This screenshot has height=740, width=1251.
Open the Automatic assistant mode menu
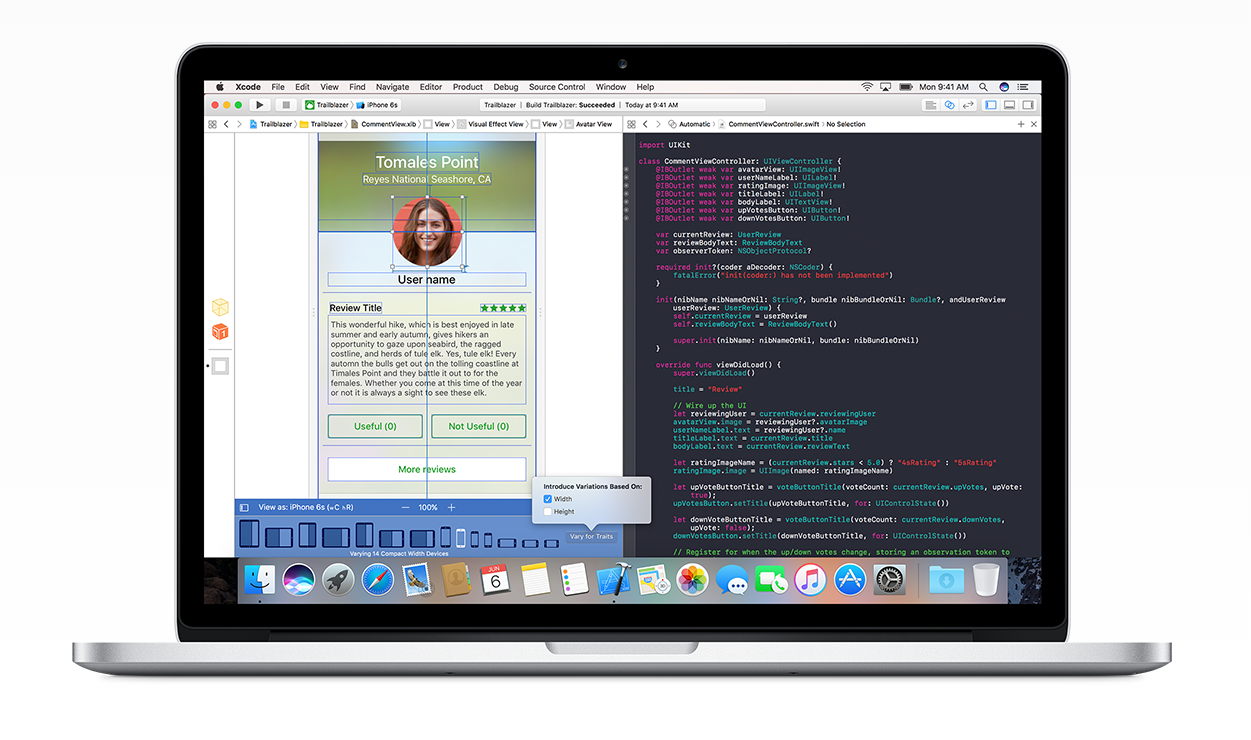tap(690, 124)
